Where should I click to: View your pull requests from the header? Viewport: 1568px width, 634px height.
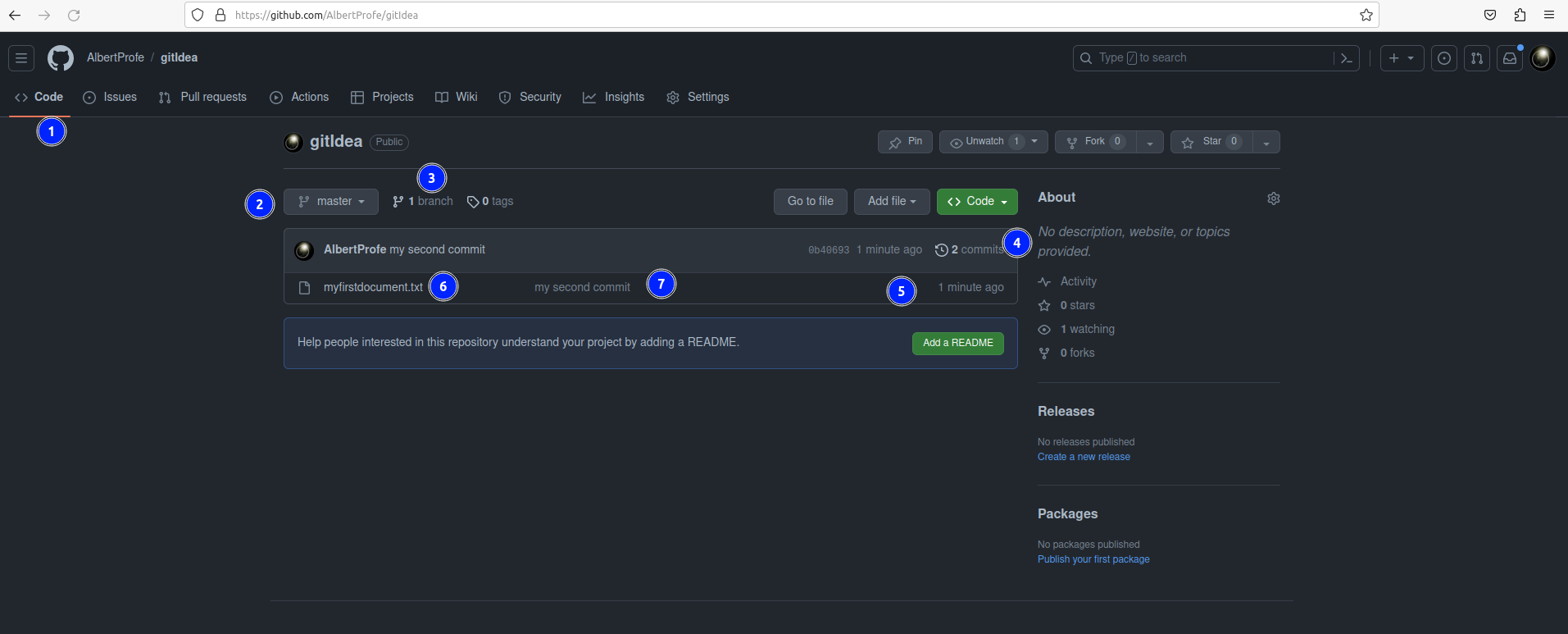coord(1477,58)
